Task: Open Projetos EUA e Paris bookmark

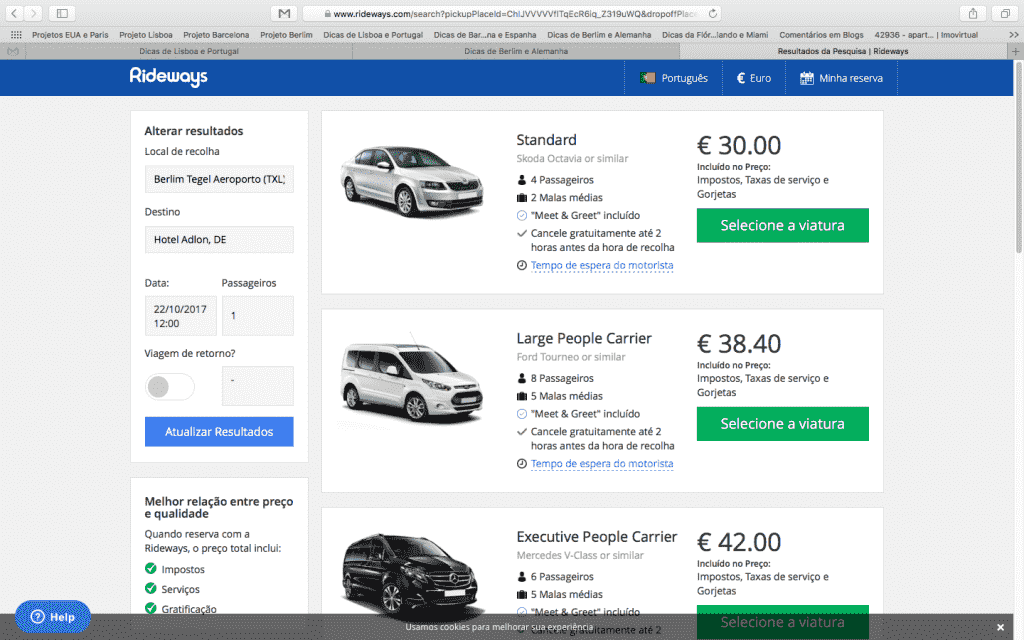Action: [70, 35]
